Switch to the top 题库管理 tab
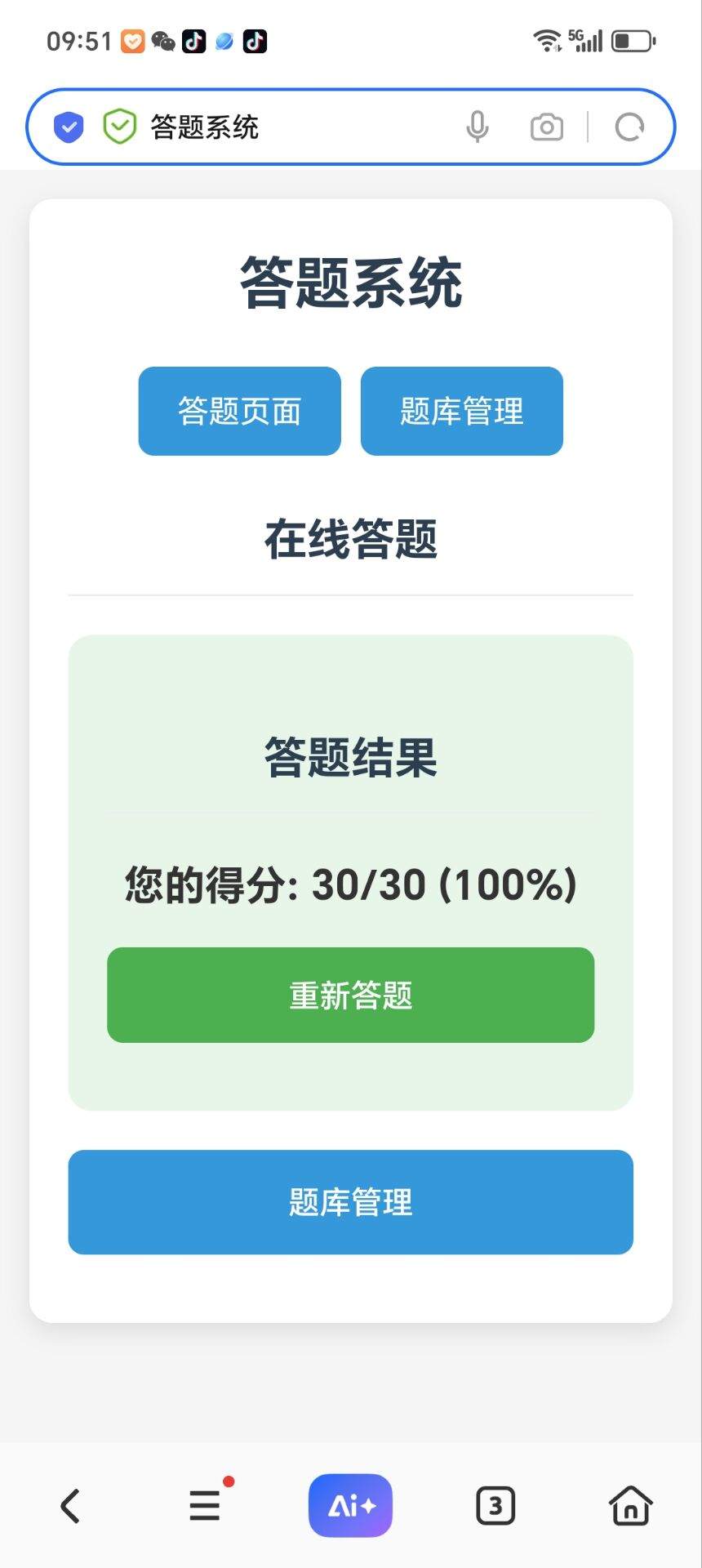The height and width of the screenshot is (1568, 702). 462,411
